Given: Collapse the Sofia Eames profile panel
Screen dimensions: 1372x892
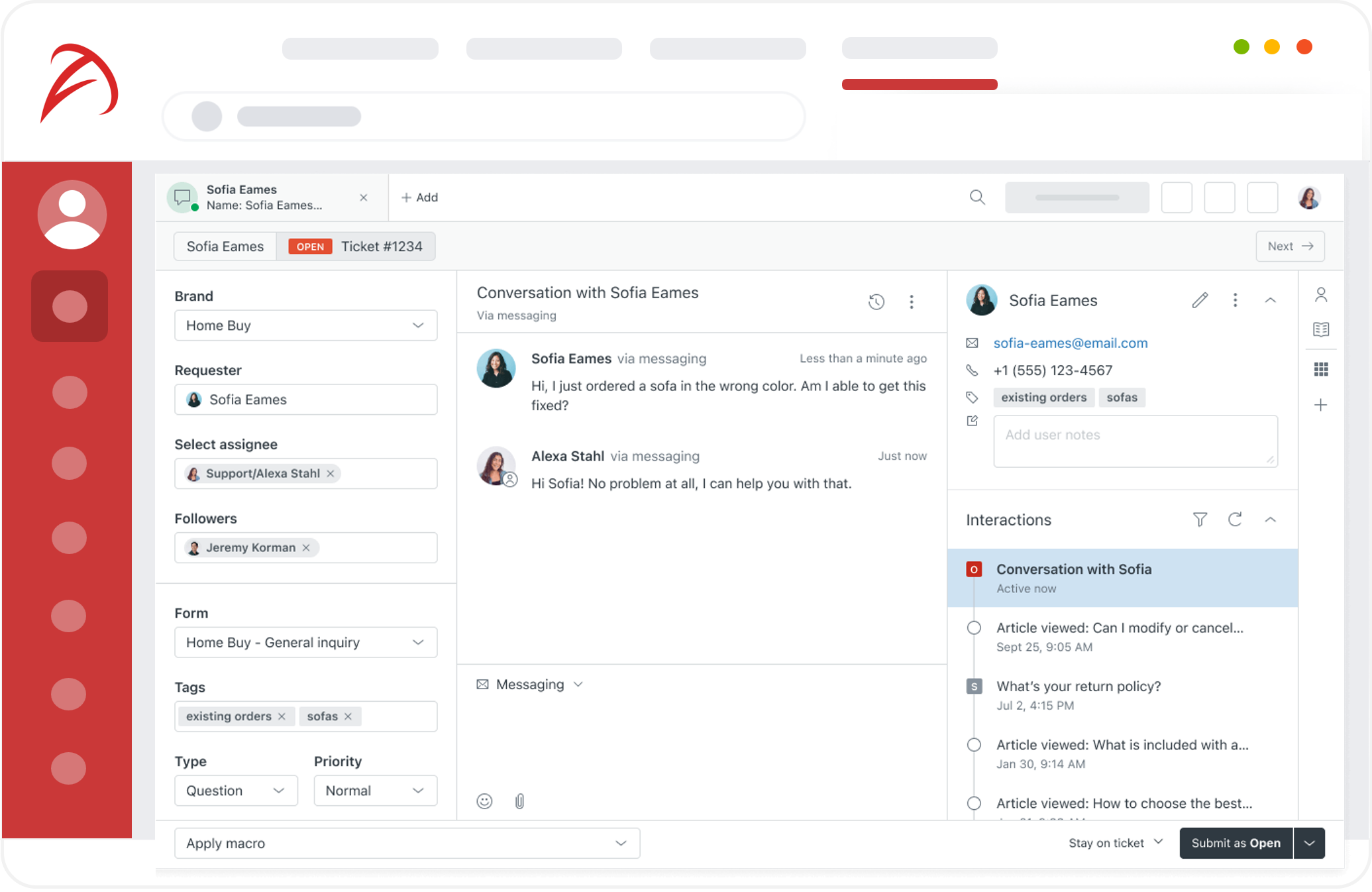Looking at the screenshot, I should (x=1270, y=300).
